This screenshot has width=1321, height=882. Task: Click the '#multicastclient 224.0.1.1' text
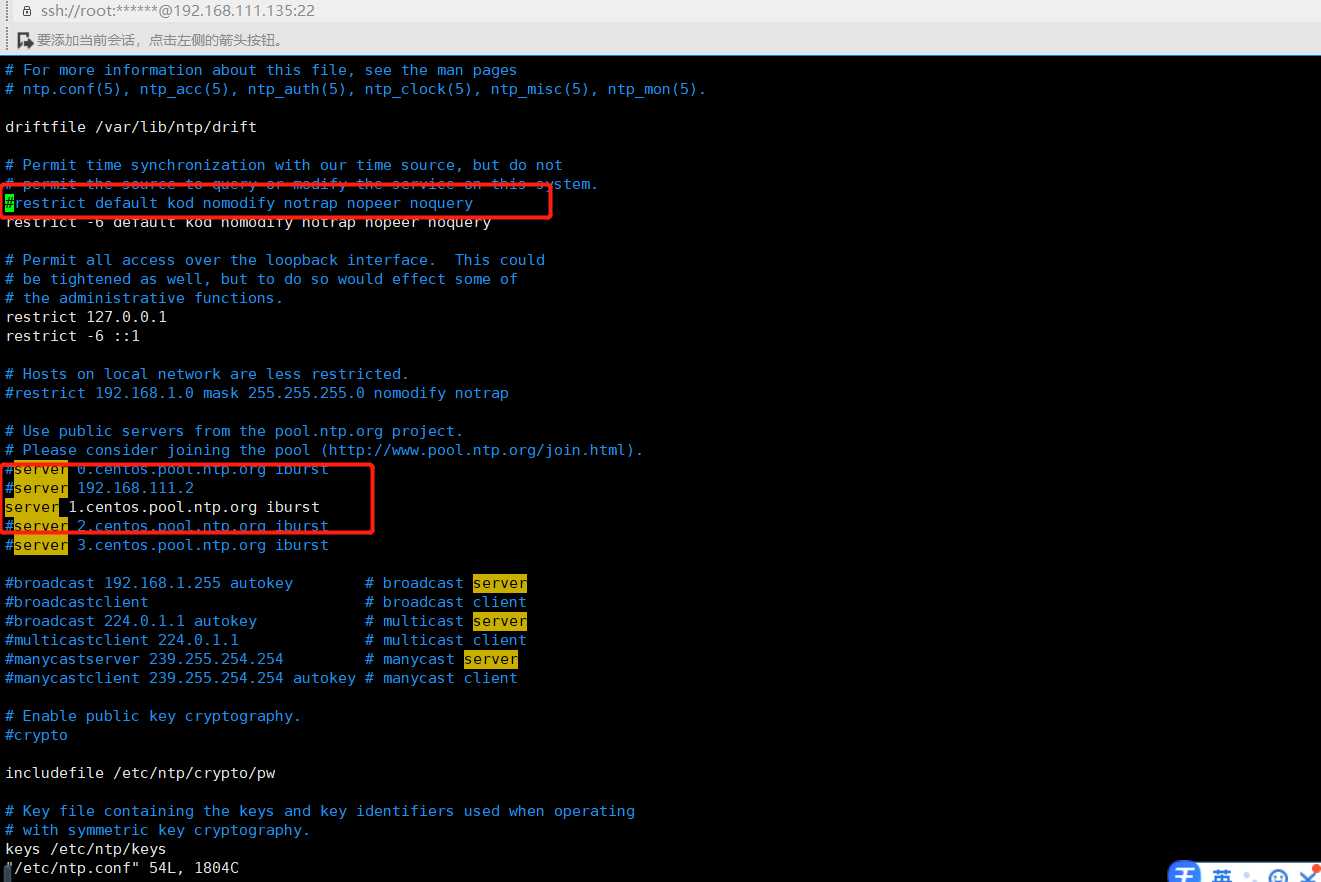122,640
